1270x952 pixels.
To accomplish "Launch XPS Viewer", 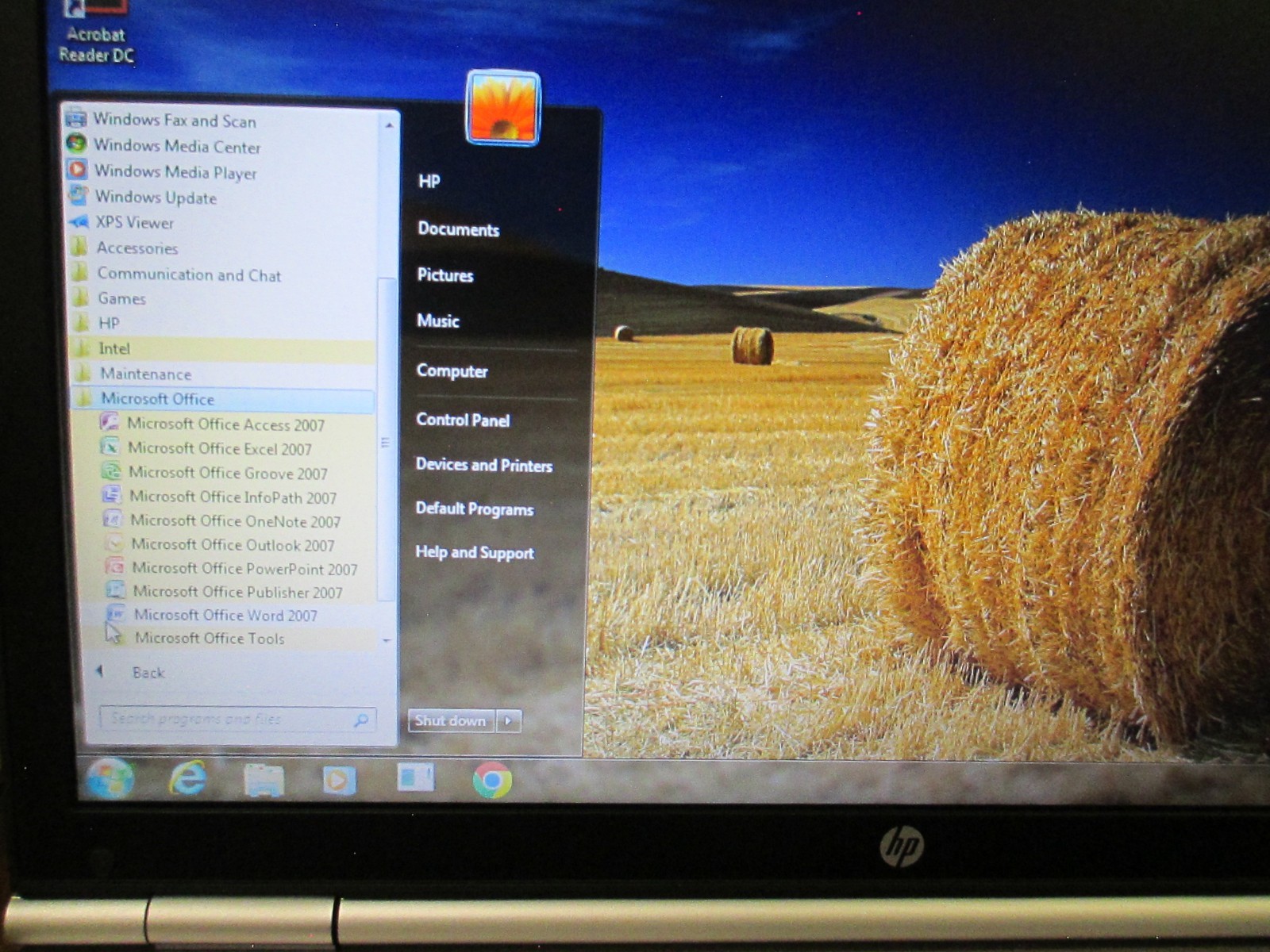I will pos(122,222).
